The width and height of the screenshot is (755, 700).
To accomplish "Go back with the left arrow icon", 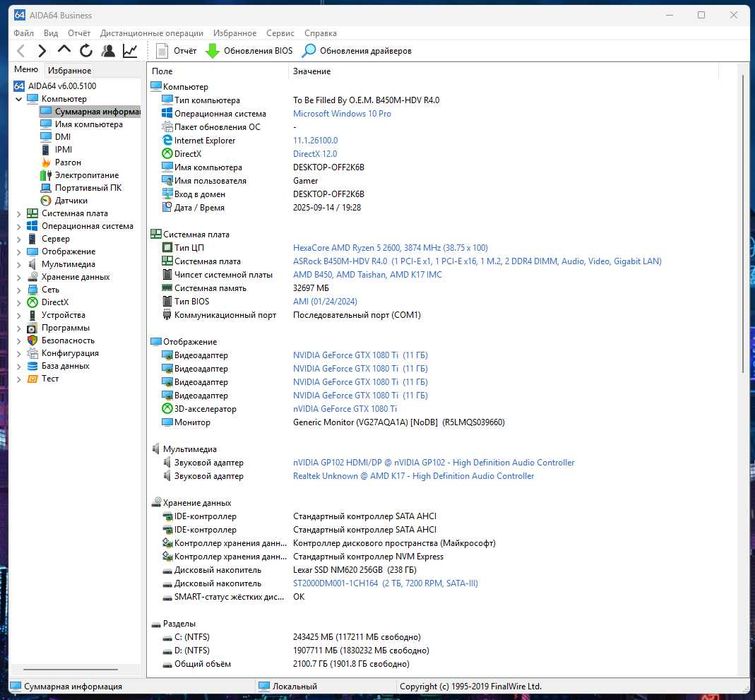I will (x=21, y=51).
